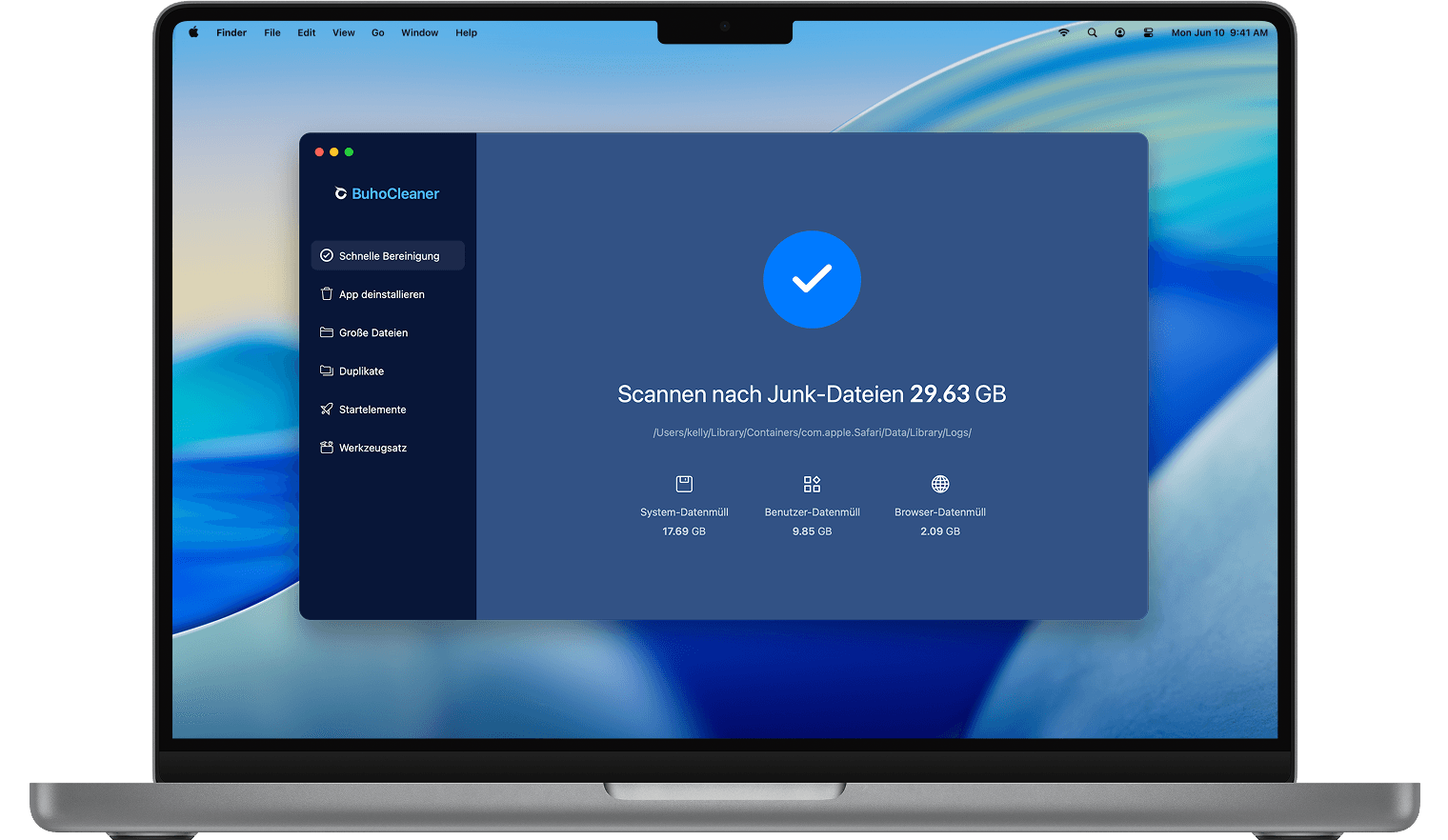
Task: Click the large blue checkmark circle
Action: 812,279
